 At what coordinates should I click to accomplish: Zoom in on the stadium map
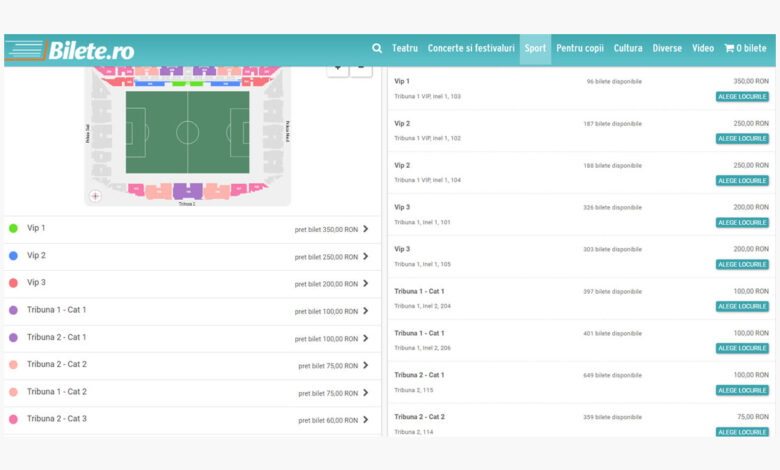[x=338, y=68]
